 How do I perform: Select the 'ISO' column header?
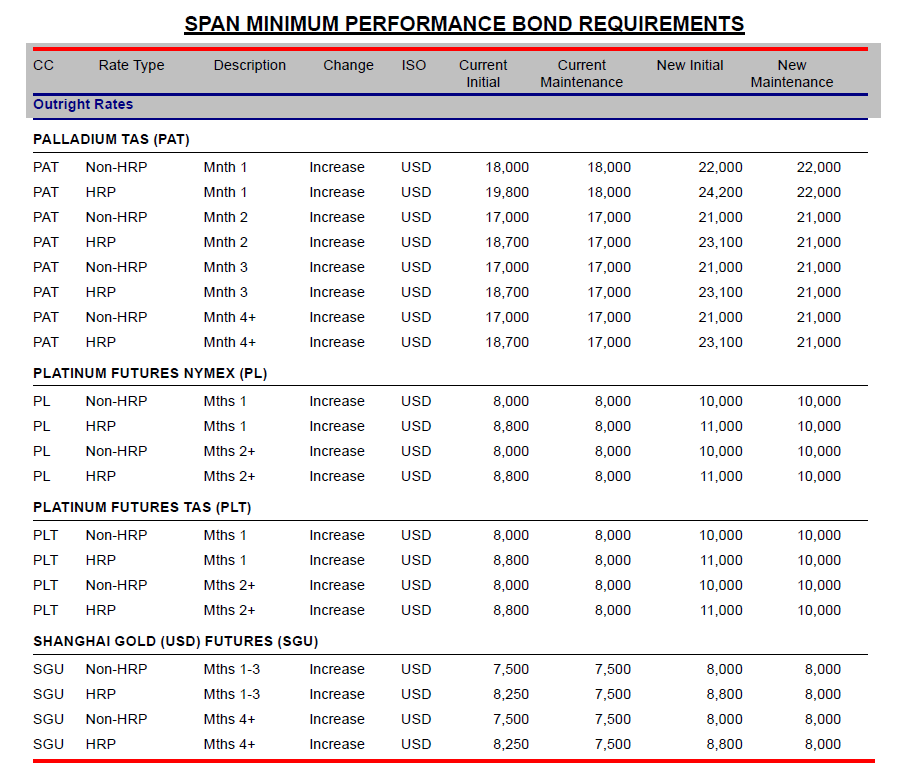click(414, 66)
